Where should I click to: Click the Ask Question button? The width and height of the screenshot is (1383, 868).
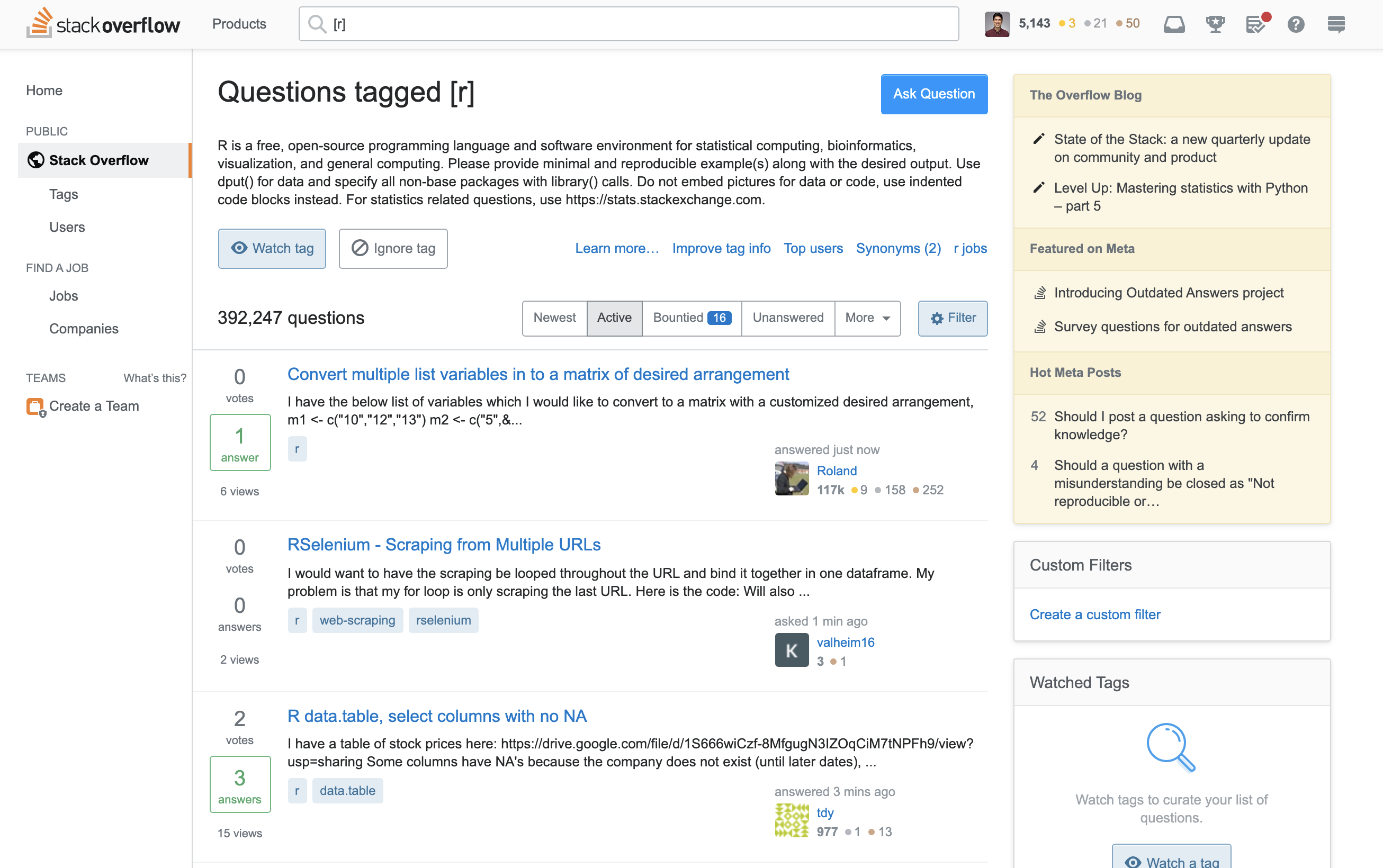934,94
